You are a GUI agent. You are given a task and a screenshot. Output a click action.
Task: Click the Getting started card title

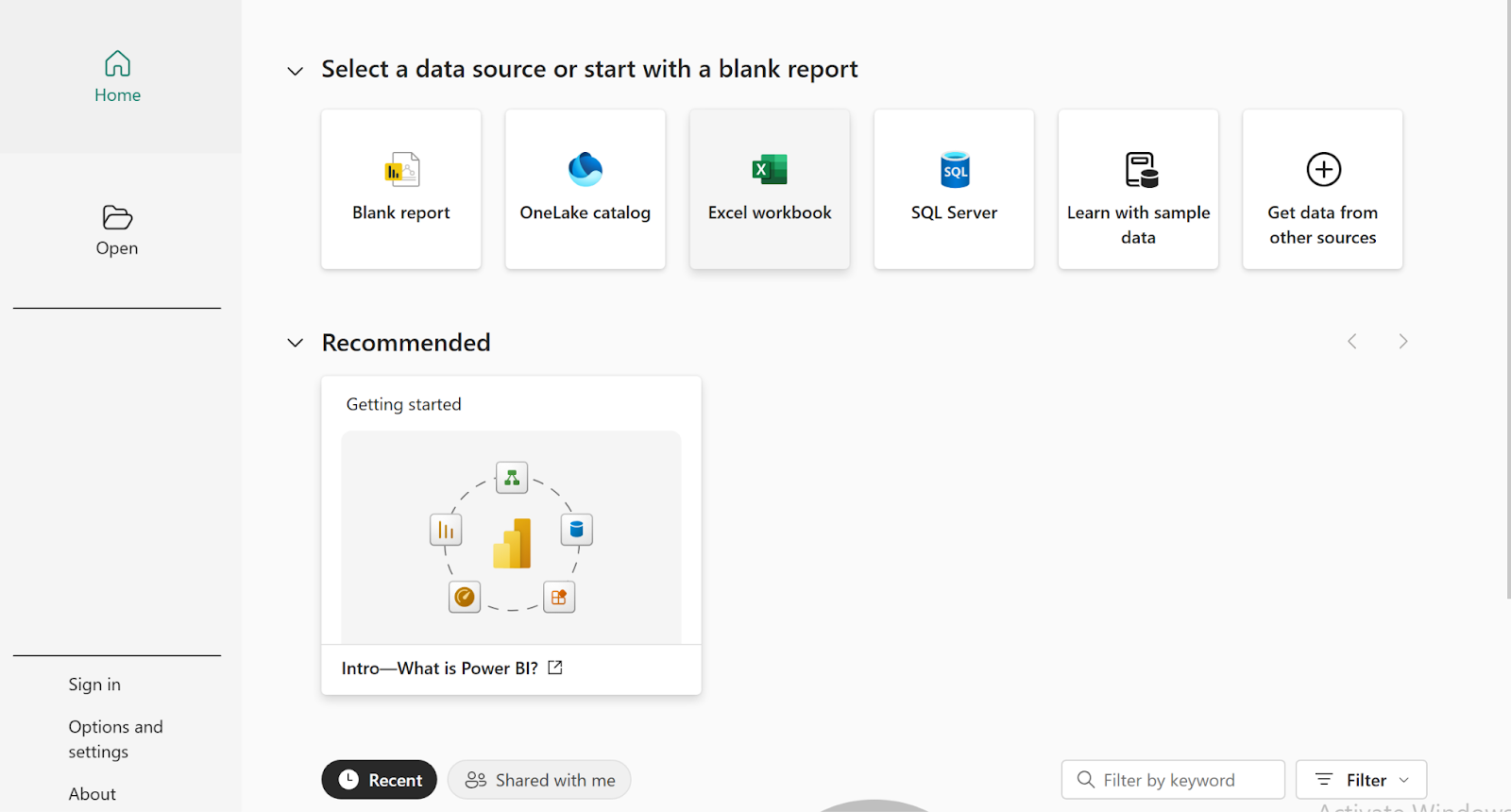click(404, 404)
